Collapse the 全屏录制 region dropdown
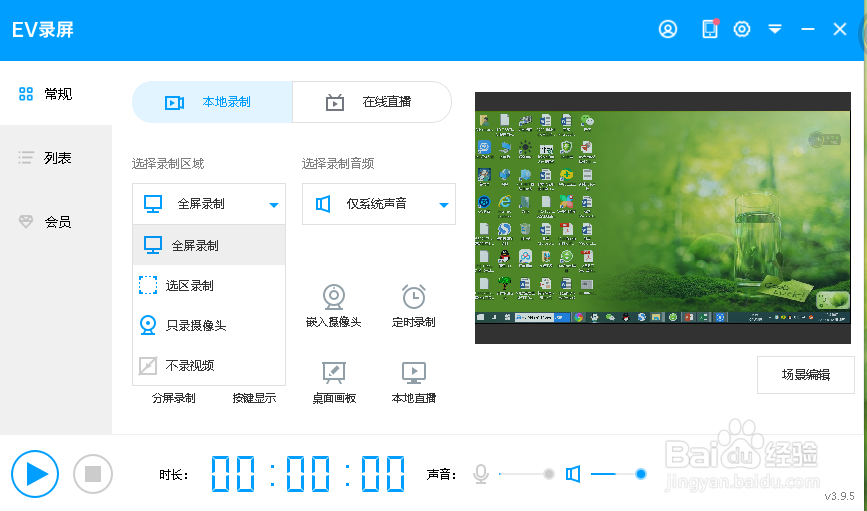This screenshot has height=511, width=867. [x=209, y=204]
